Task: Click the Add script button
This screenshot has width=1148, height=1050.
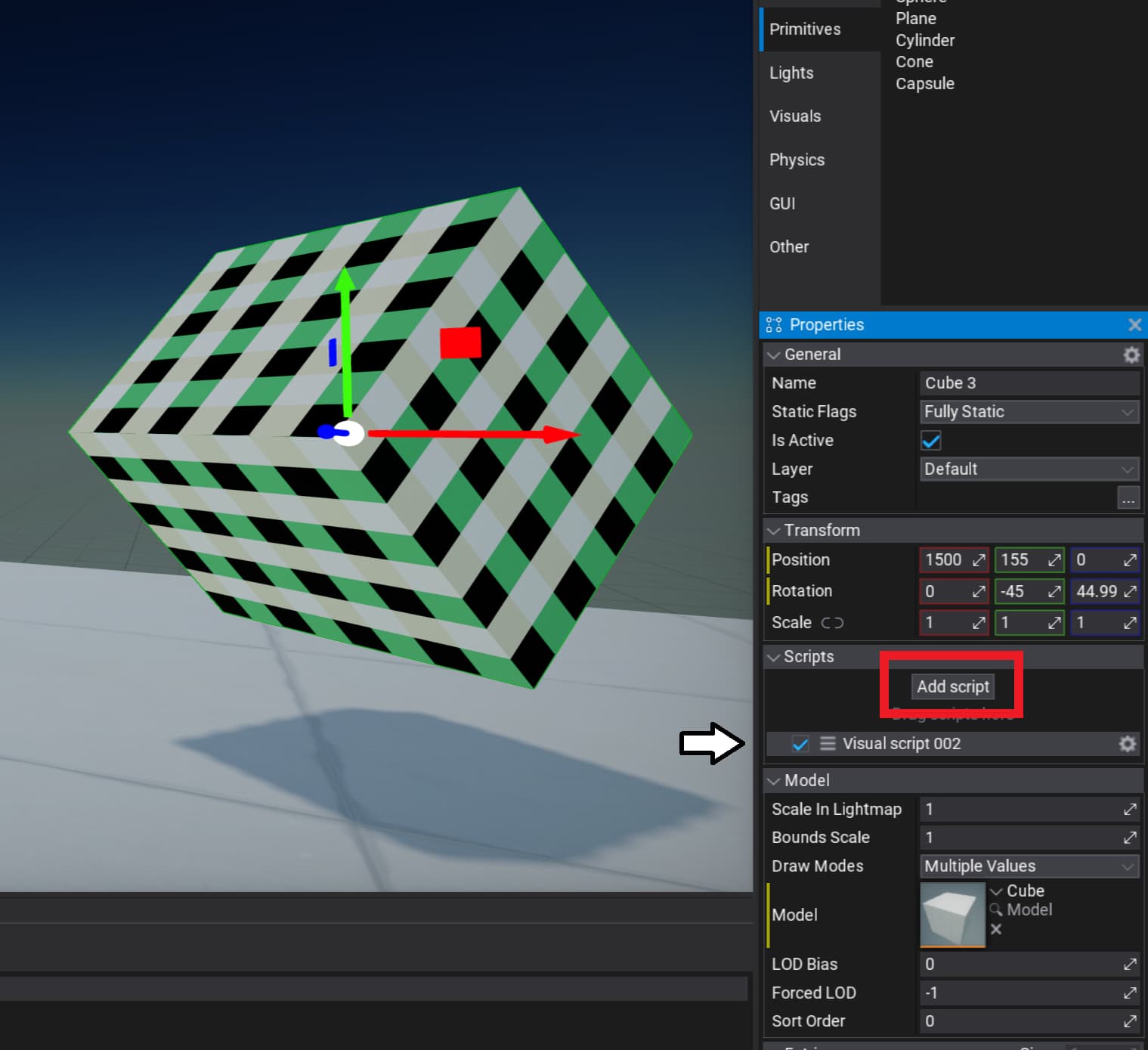Action: point(952,686)
